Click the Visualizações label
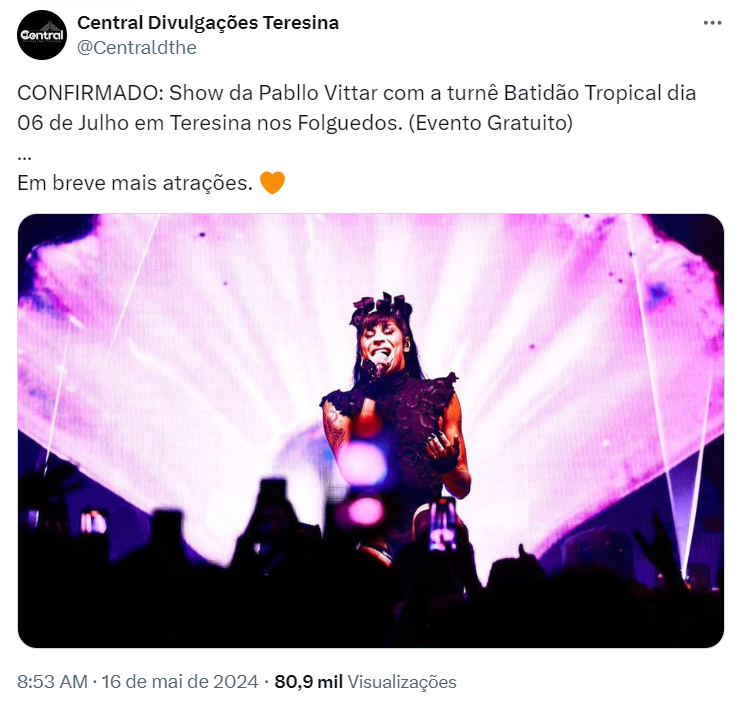 tap(402, 682)
